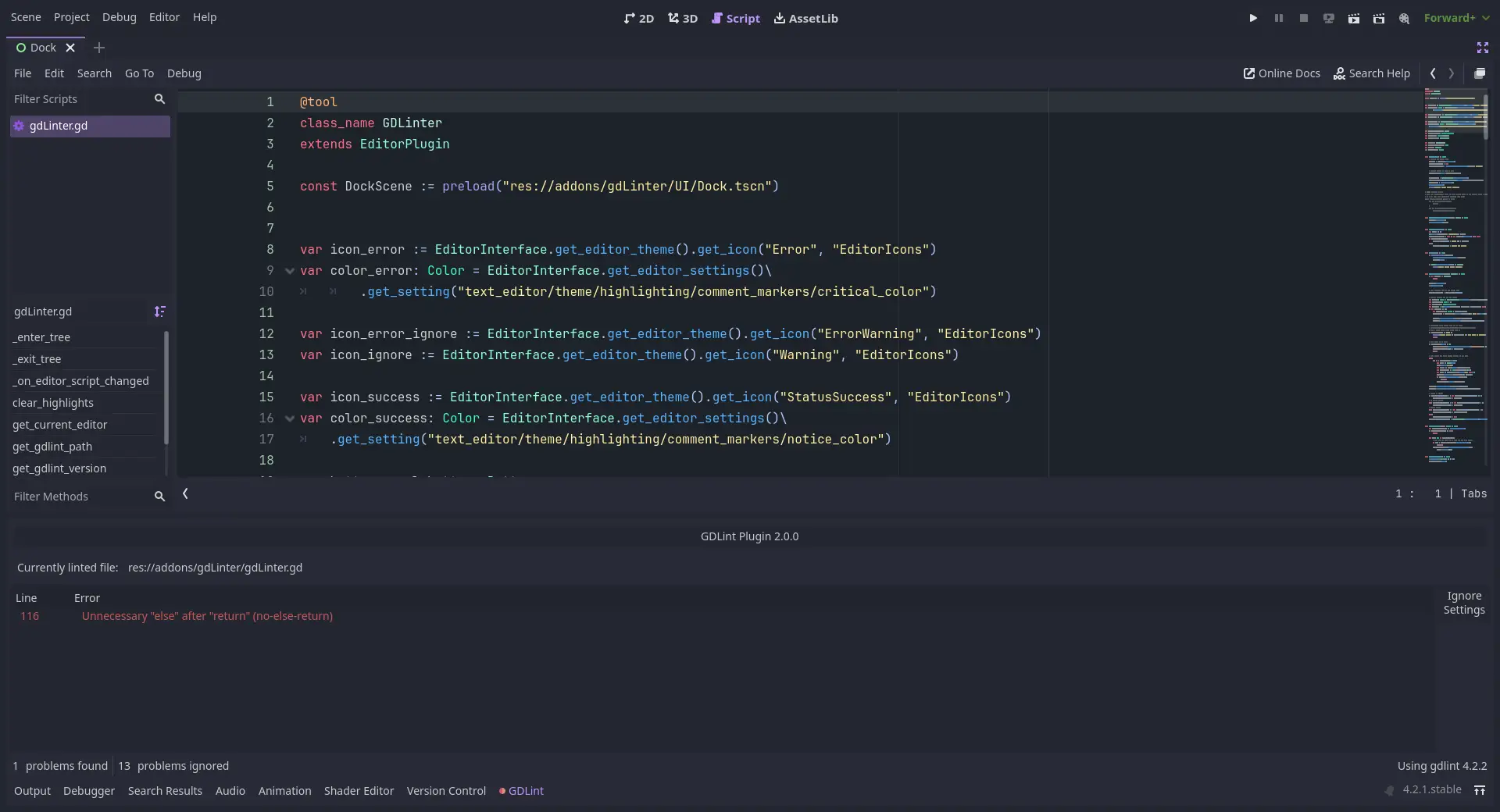Open Ignore Settings in GDLint panel
The image size is (1500, 812).
(x=1463, y=603)
